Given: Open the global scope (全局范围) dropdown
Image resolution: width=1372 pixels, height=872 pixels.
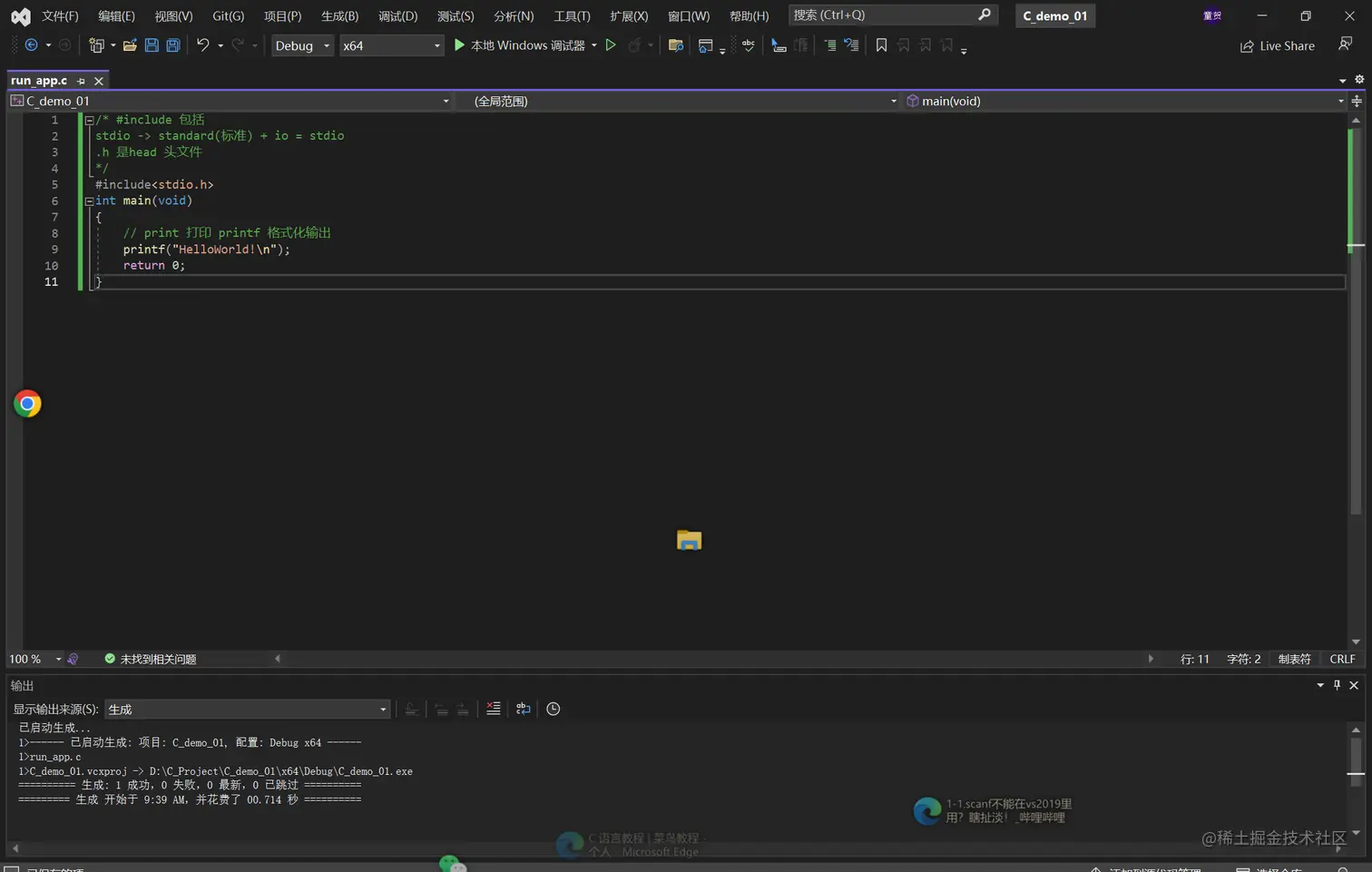Looking at the screenshot, I should pos(684,101).
